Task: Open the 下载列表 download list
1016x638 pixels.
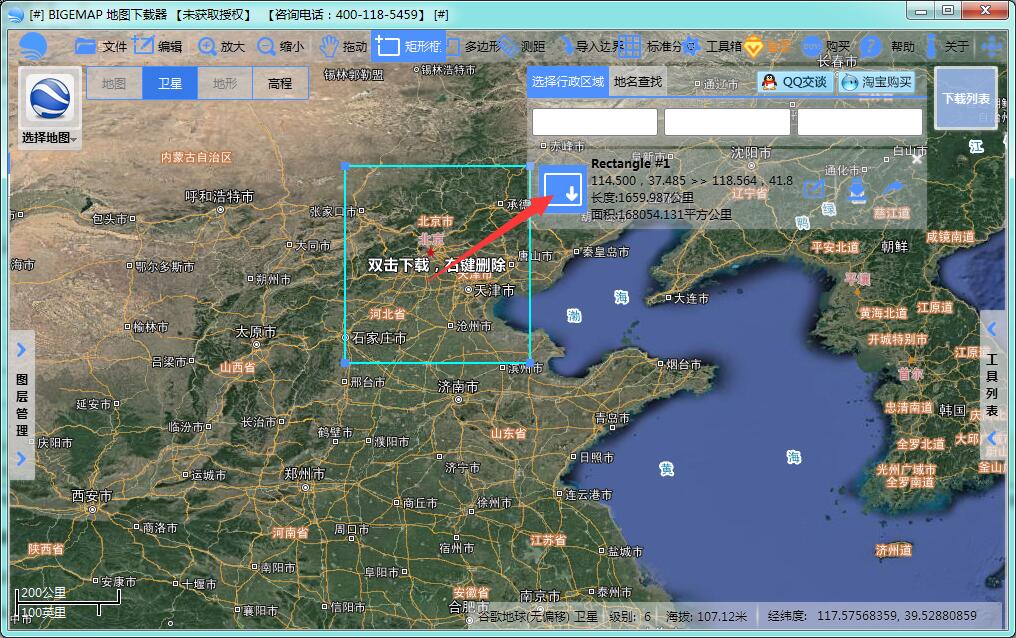Action: (965, 98)
